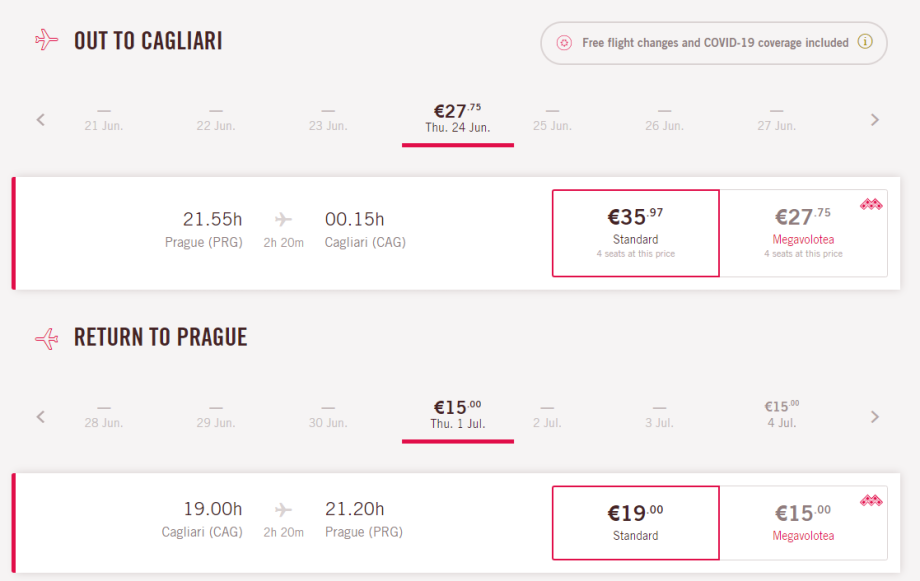This screenshot has height=581, width=920.
Task: Click the return airplane icon beside Return to Prague
Action: (x=46, y=338)
